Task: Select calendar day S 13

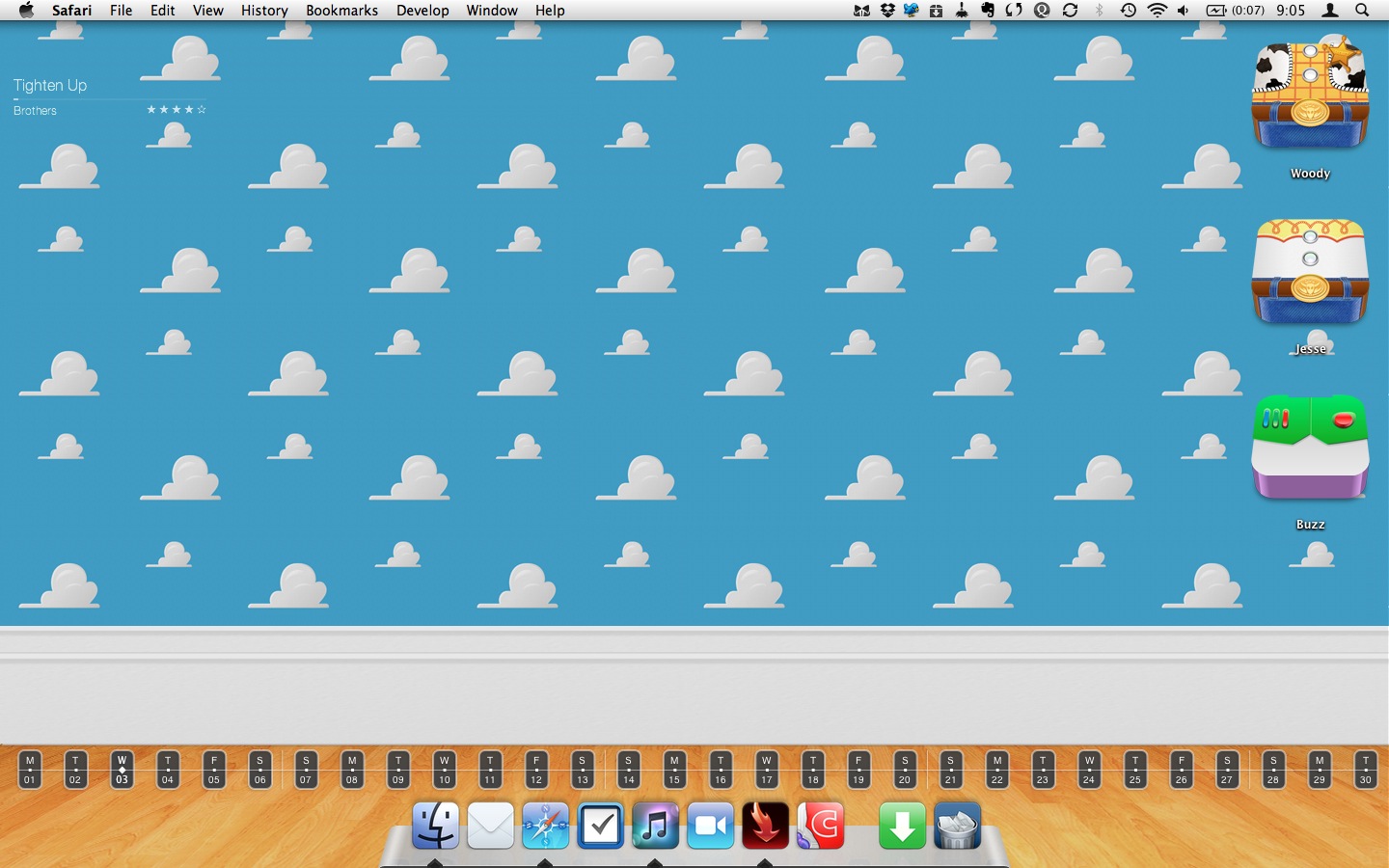Action: point(582,770)
